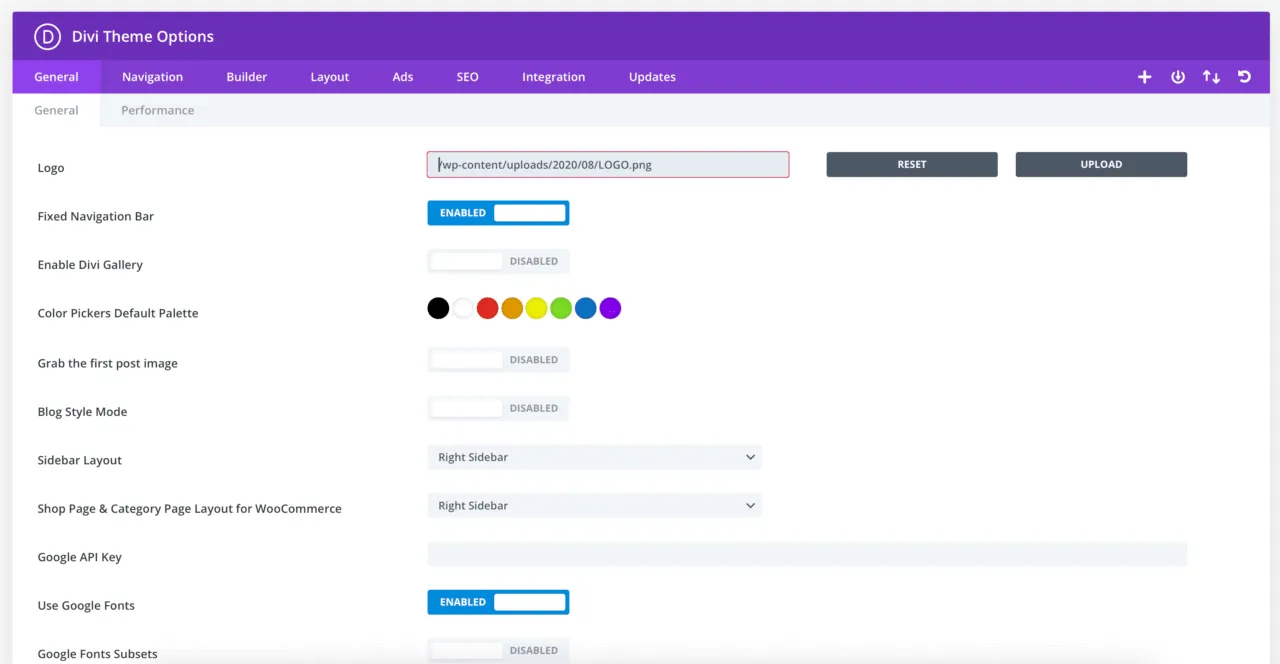Pick the white palette color

[463, 308]
